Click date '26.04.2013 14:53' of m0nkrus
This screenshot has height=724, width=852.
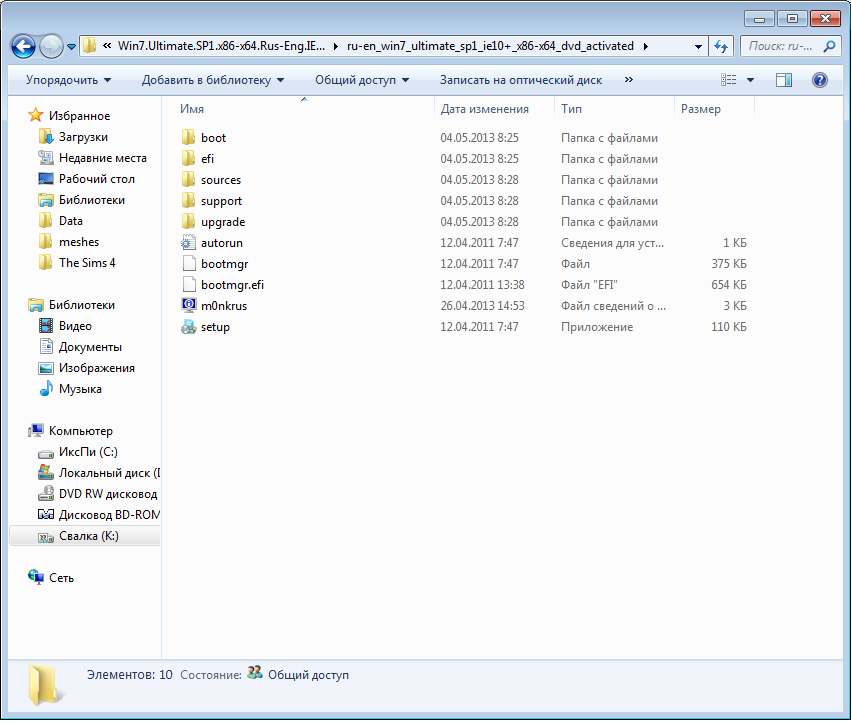pyautogui.click(x=483, y=306)
